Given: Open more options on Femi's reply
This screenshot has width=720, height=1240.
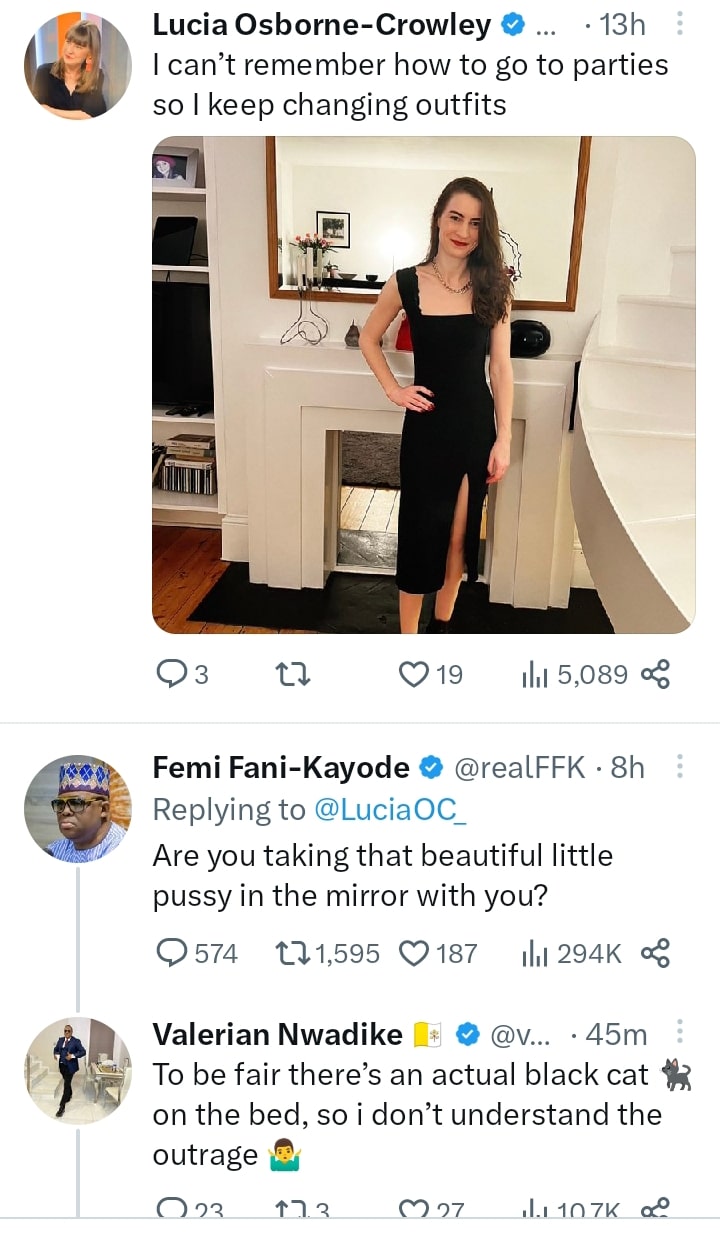Looking at the screenshot, I should 680,768.
